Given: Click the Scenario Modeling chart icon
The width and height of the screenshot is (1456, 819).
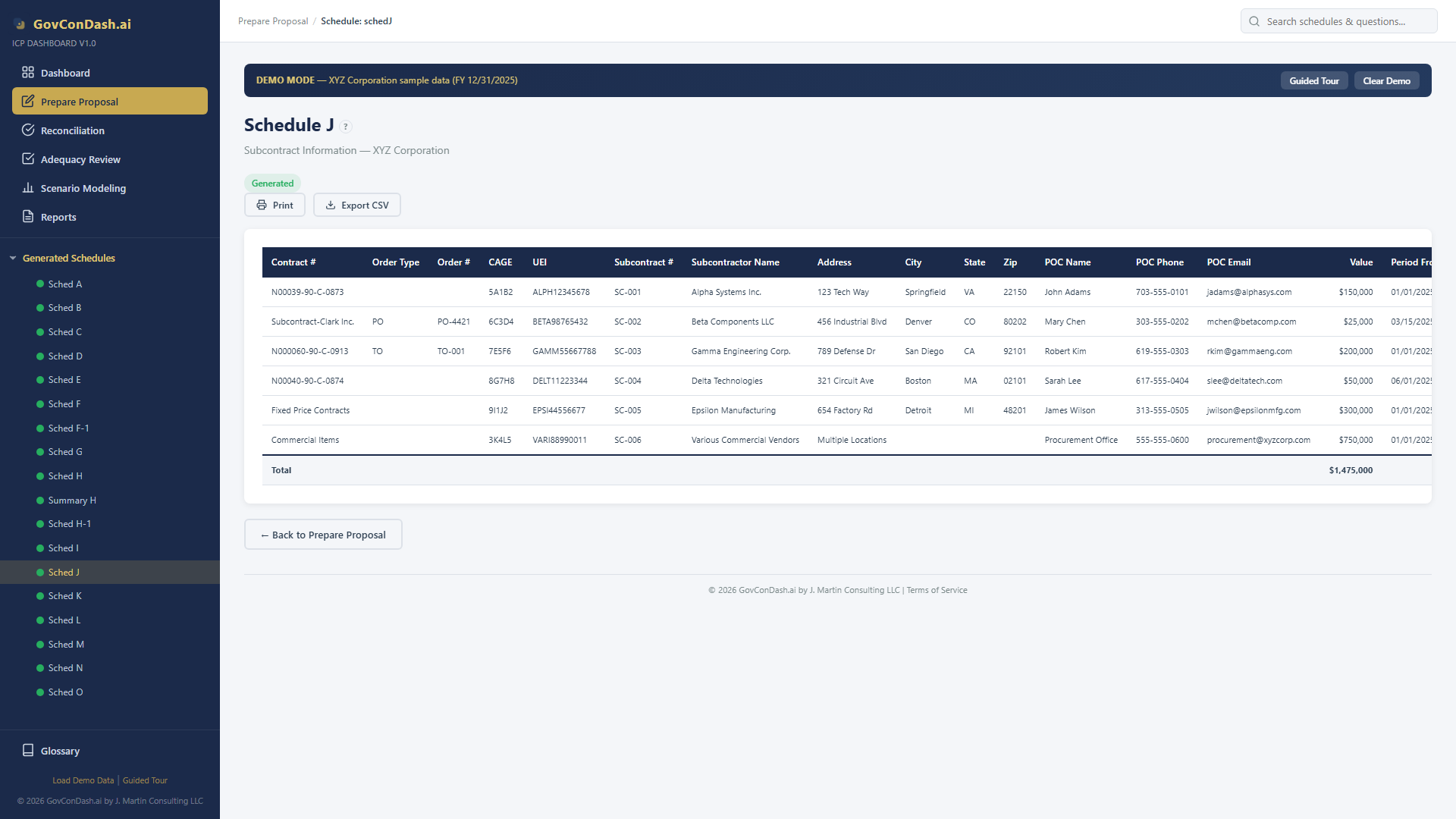Looking at the screenshot, I should pyautogui.click(x=28, y=187).
